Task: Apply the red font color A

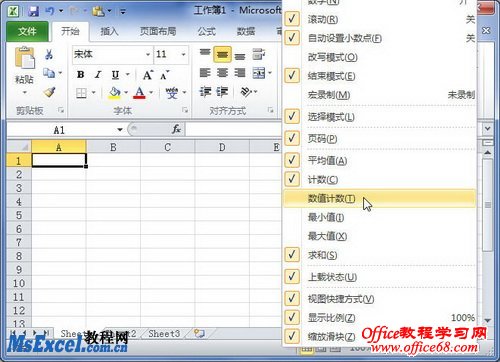Action: (139, 93)
